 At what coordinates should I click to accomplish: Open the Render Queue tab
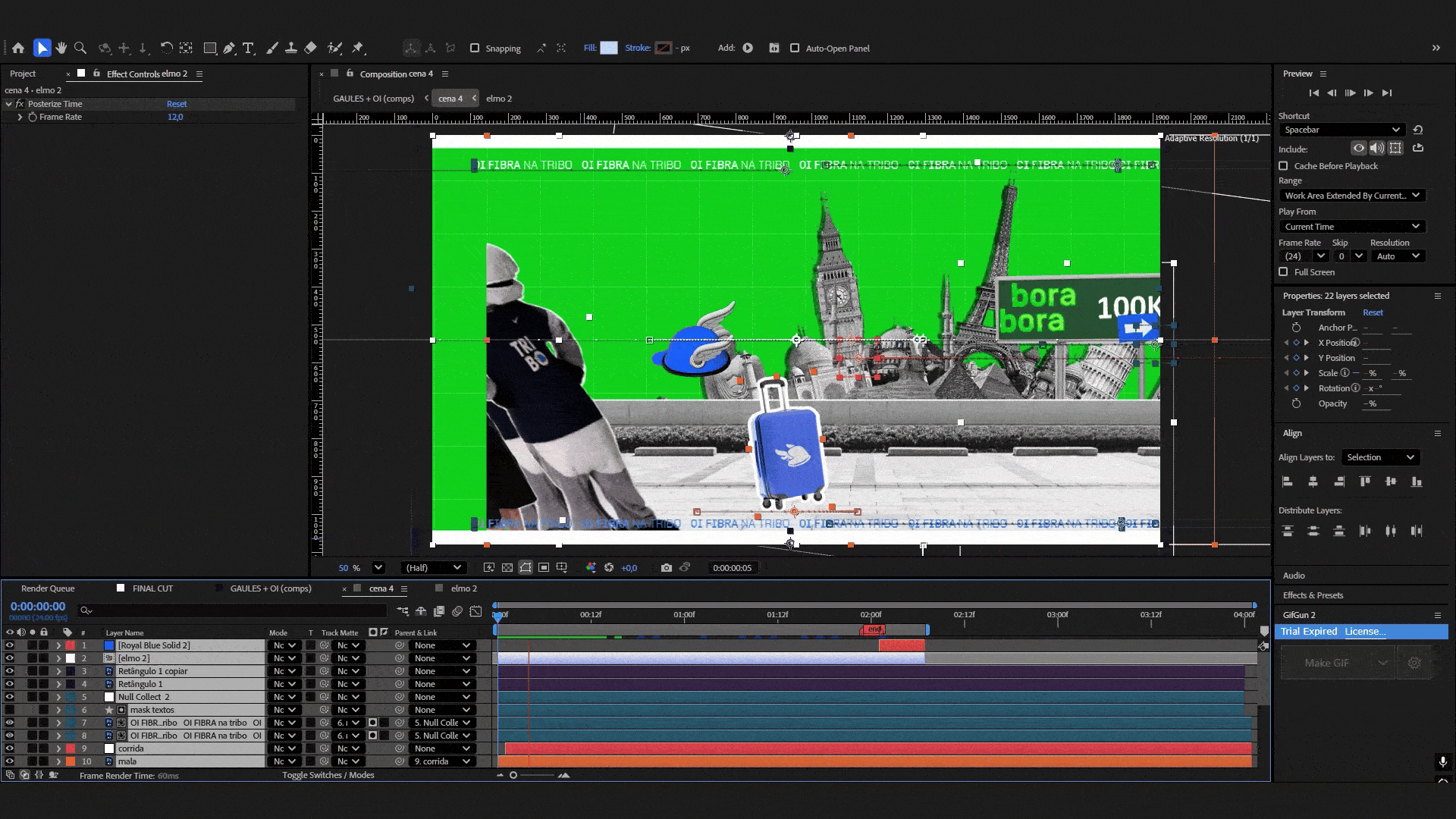tap(48, 588)
